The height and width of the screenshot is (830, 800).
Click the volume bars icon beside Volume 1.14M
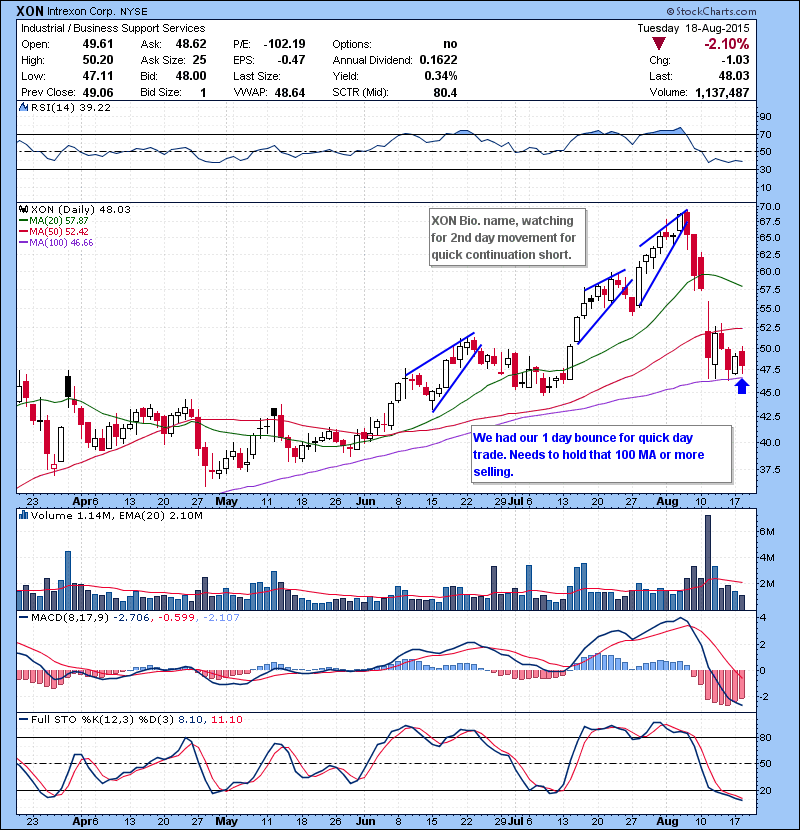click(x=23, y=515)
